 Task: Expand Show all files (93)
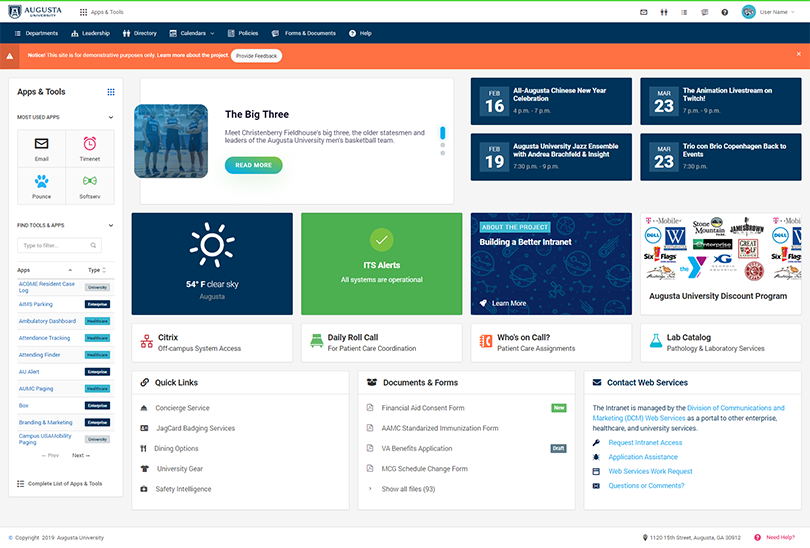click(x=408, y=489)
